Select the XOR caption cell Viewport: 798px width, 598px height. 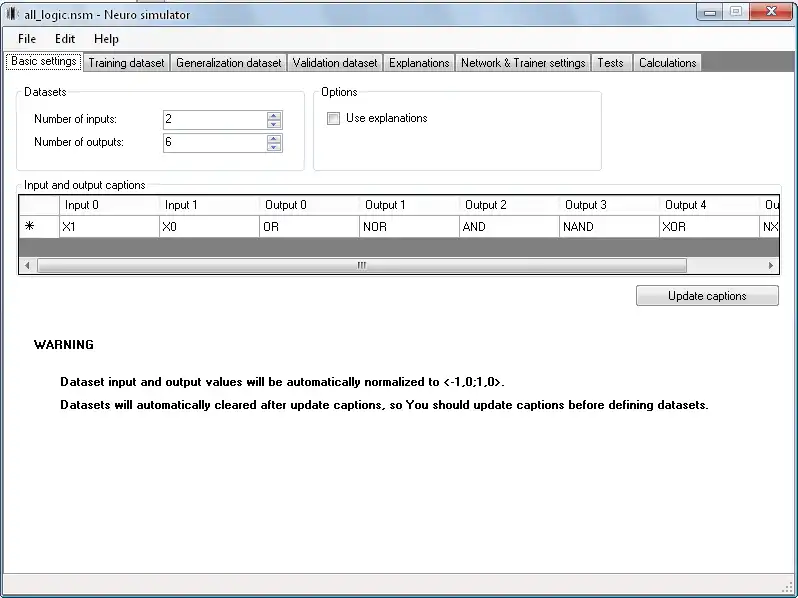(709, 226)
